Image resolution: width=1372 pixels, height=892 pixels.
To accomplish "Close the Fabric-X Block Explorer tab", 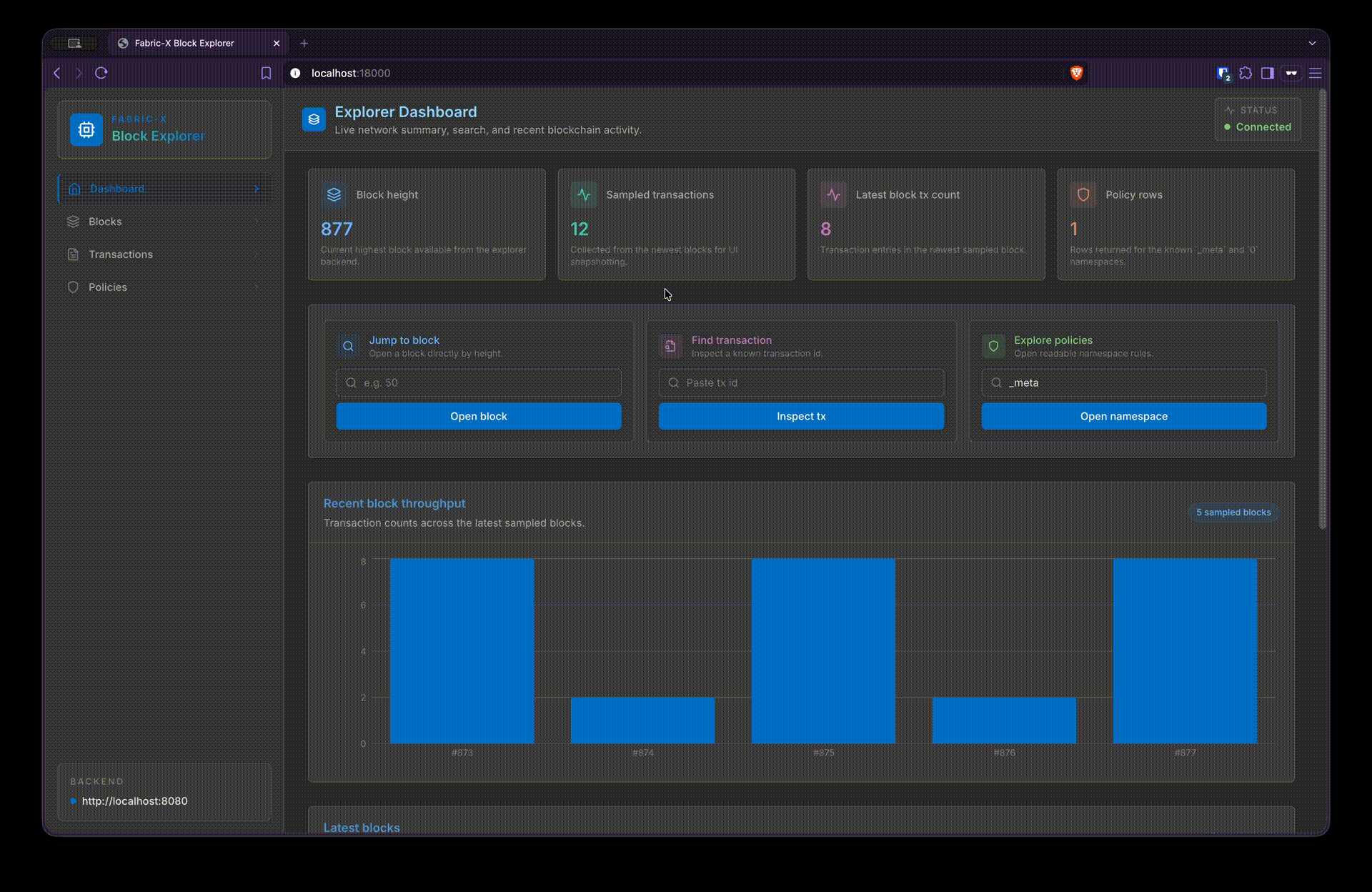I will [x=277, y=43].
